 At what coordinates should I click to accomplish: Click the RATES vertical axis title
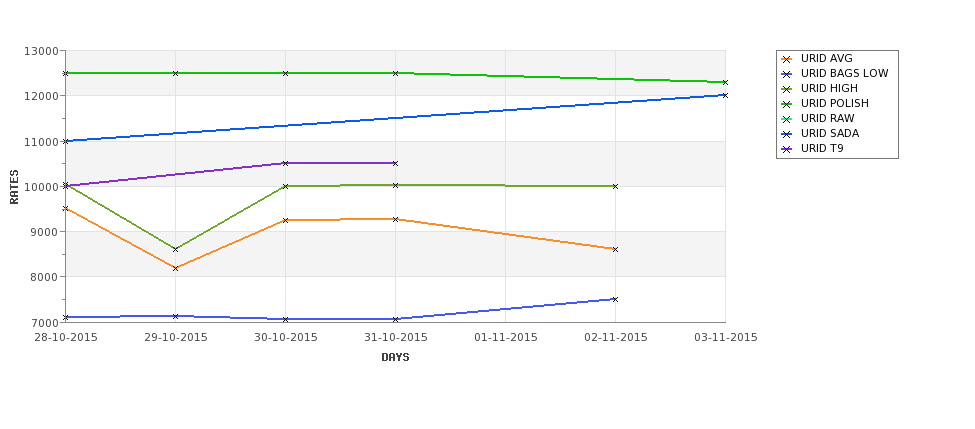click(x=15, y=186)
